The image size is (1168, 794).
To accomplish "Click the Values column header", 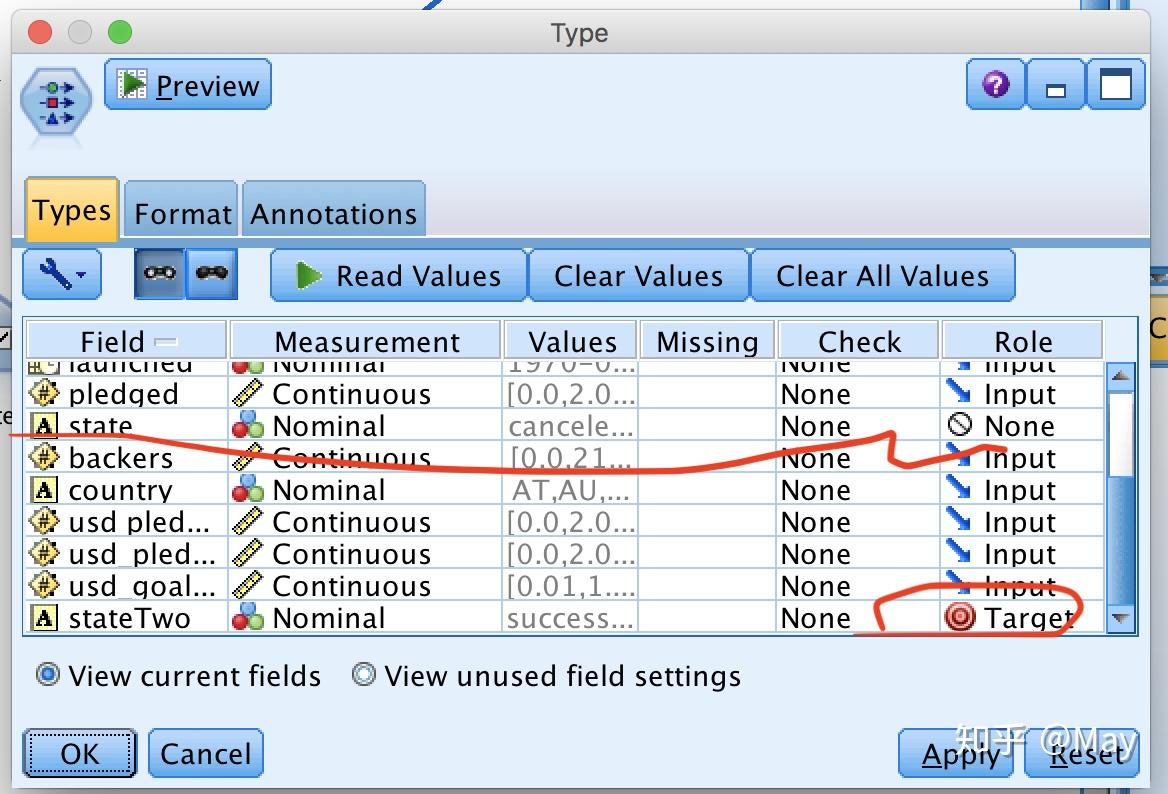I will point(571,341).
